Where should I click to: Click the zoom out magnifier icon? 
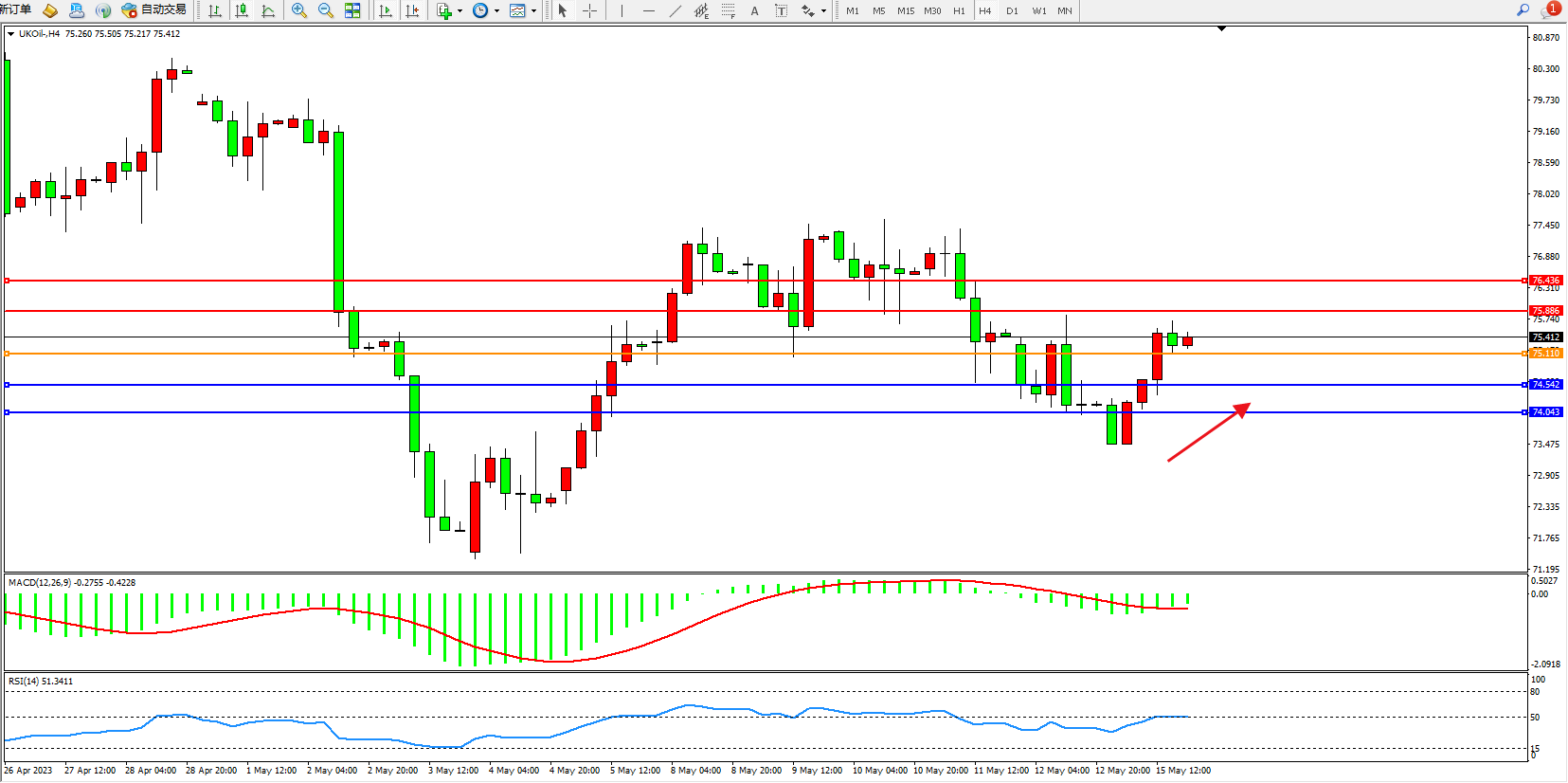pyautogui.click(x=326, y=10)
